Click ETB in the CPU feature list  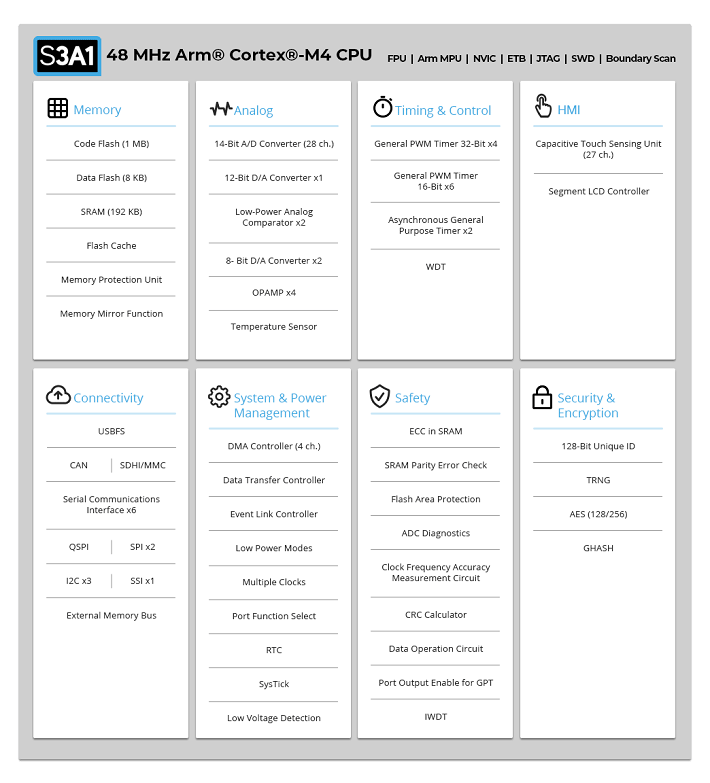tap(516, 58)
